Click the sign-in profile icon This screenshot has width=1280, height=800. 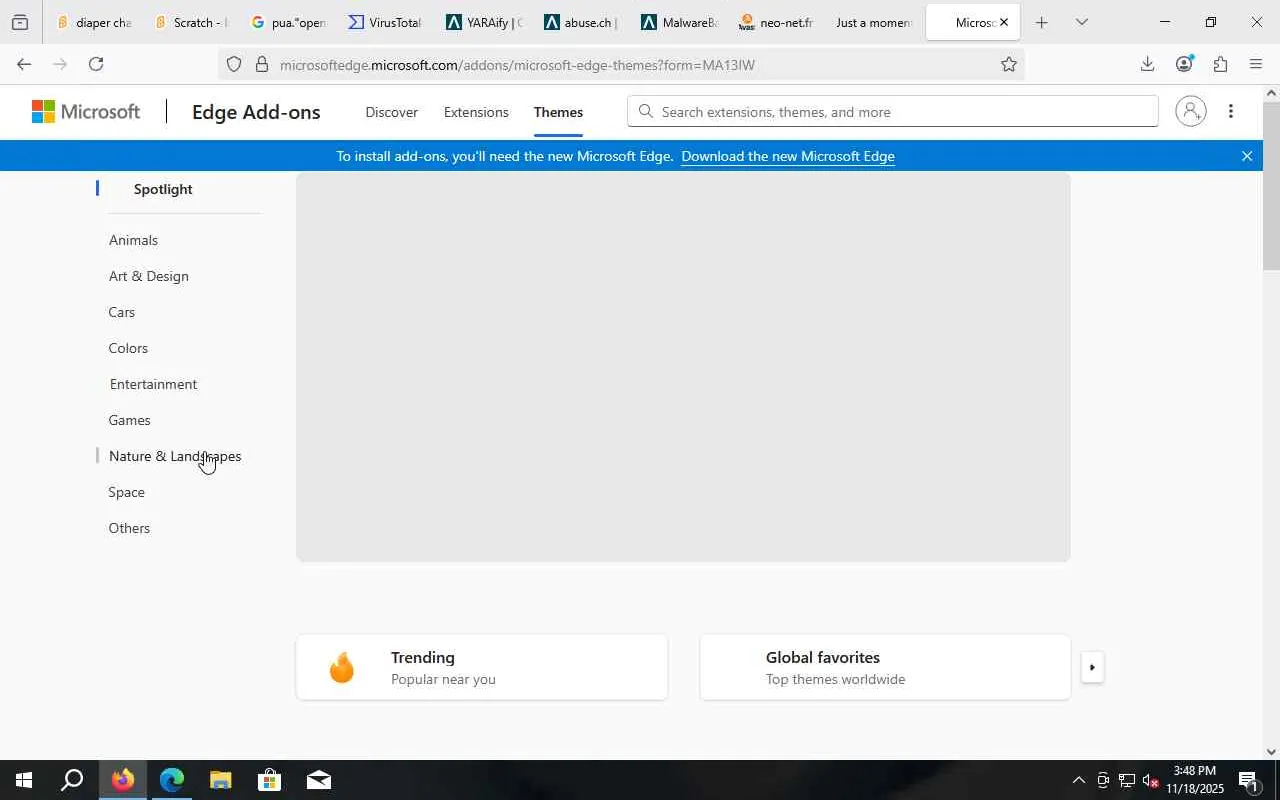(1190, 111)
